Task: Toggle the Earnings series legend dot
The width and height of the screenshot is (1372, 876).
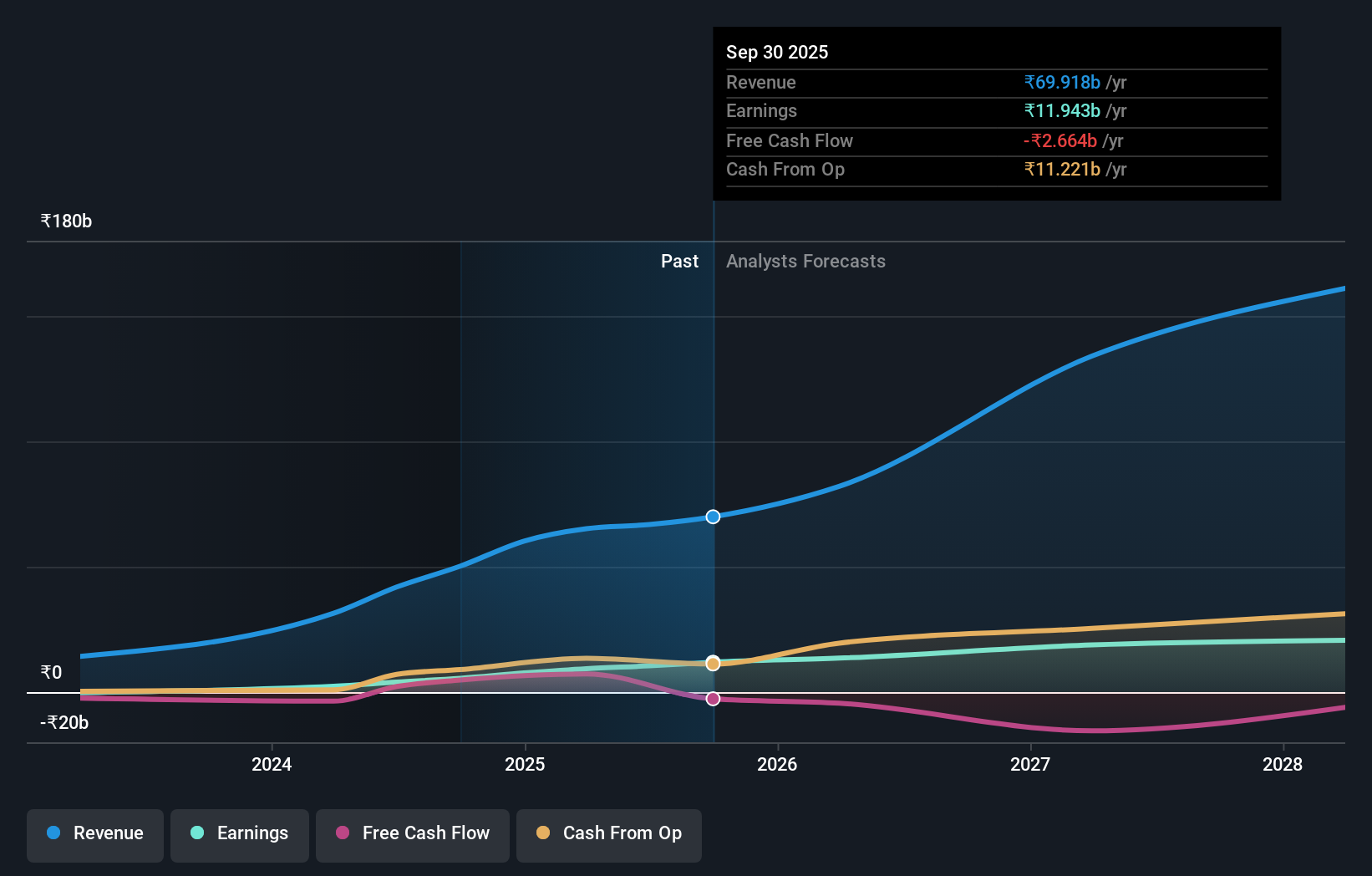Action: click(x=196, y=833)
